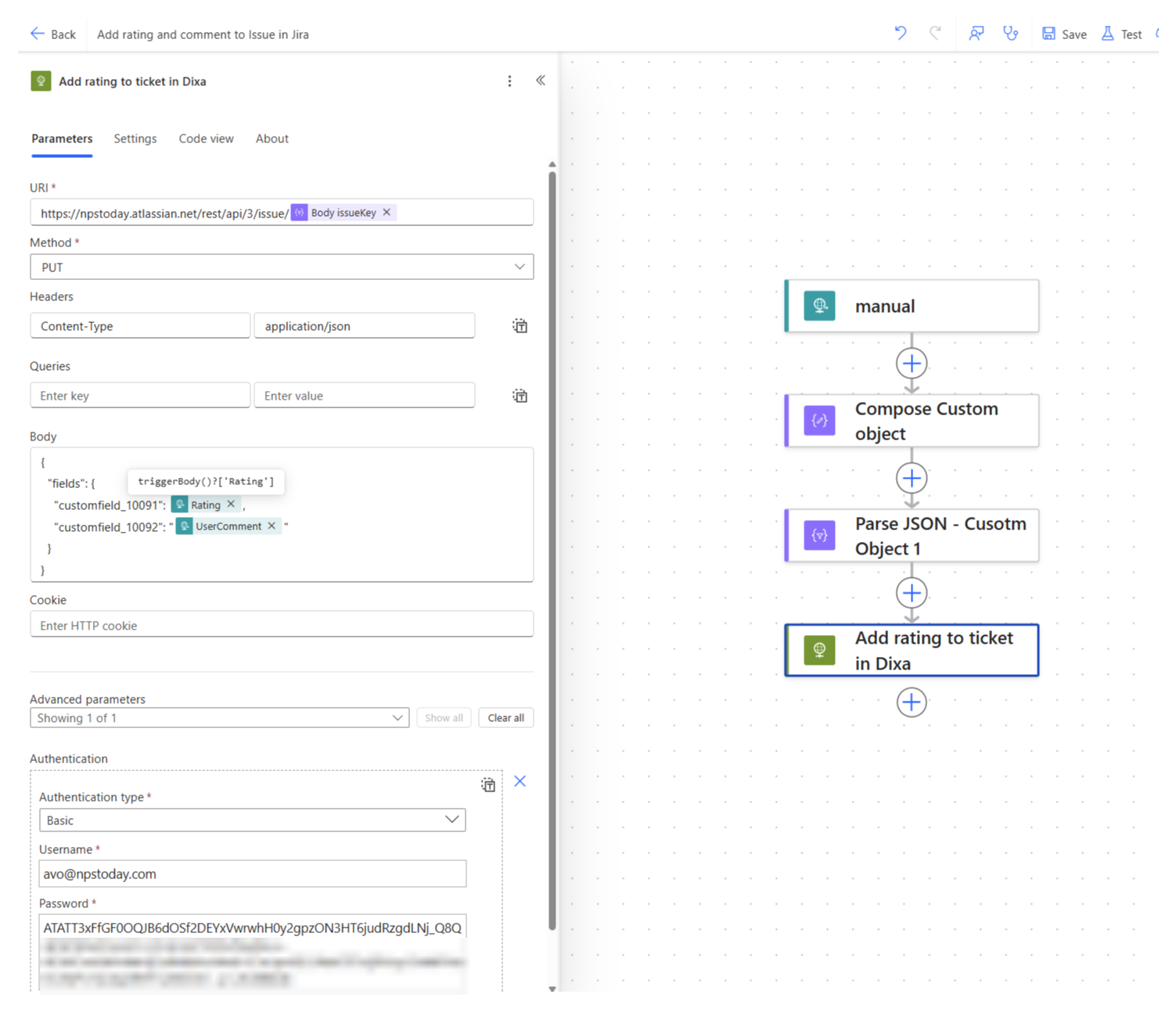This screenshot has height=1012, width=1176.
Task: Click the panel vertical scrollbar
Action: [552, 551]
